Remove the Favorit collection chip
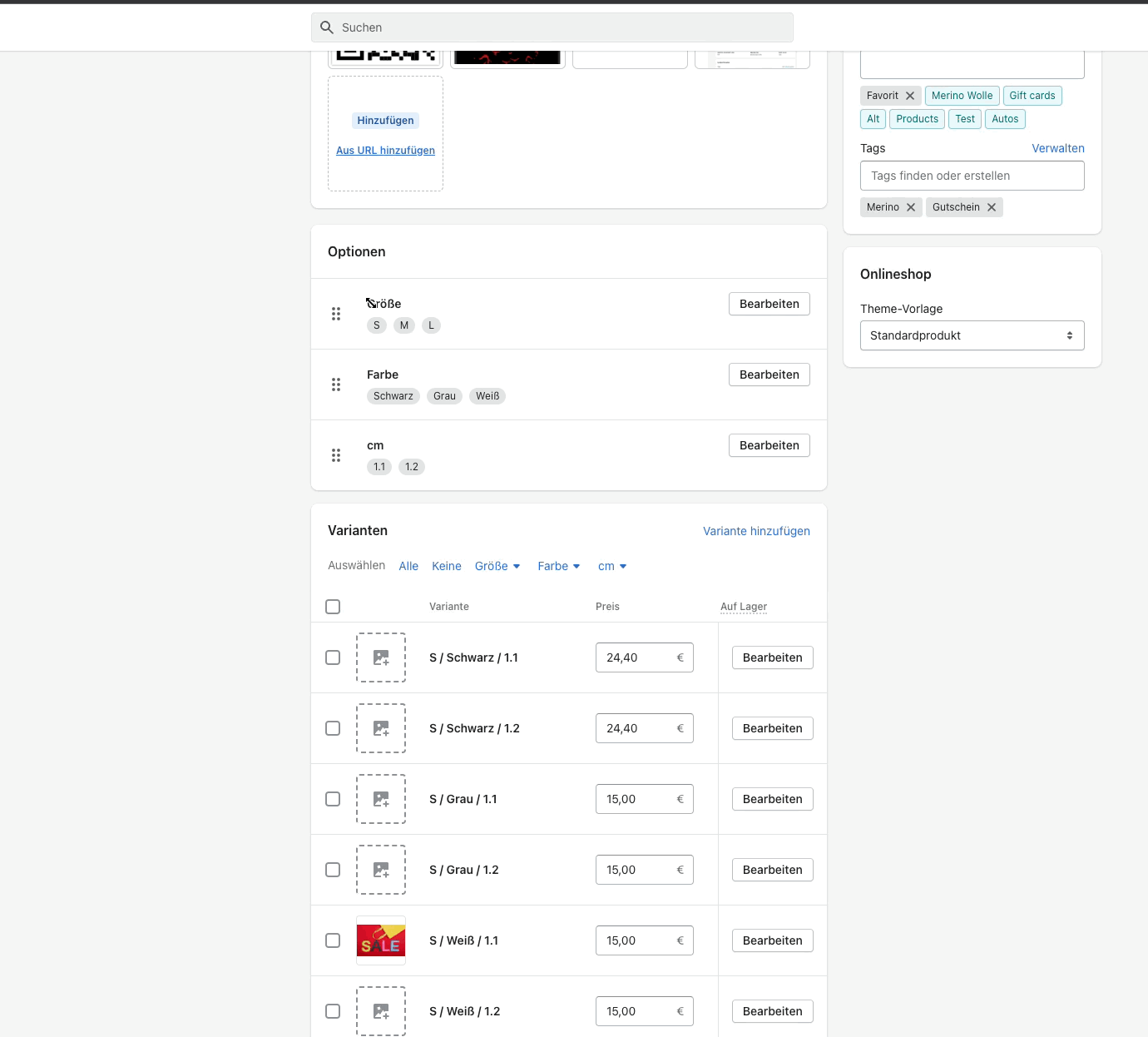Screen dimensions: 1148x1037 910,96
